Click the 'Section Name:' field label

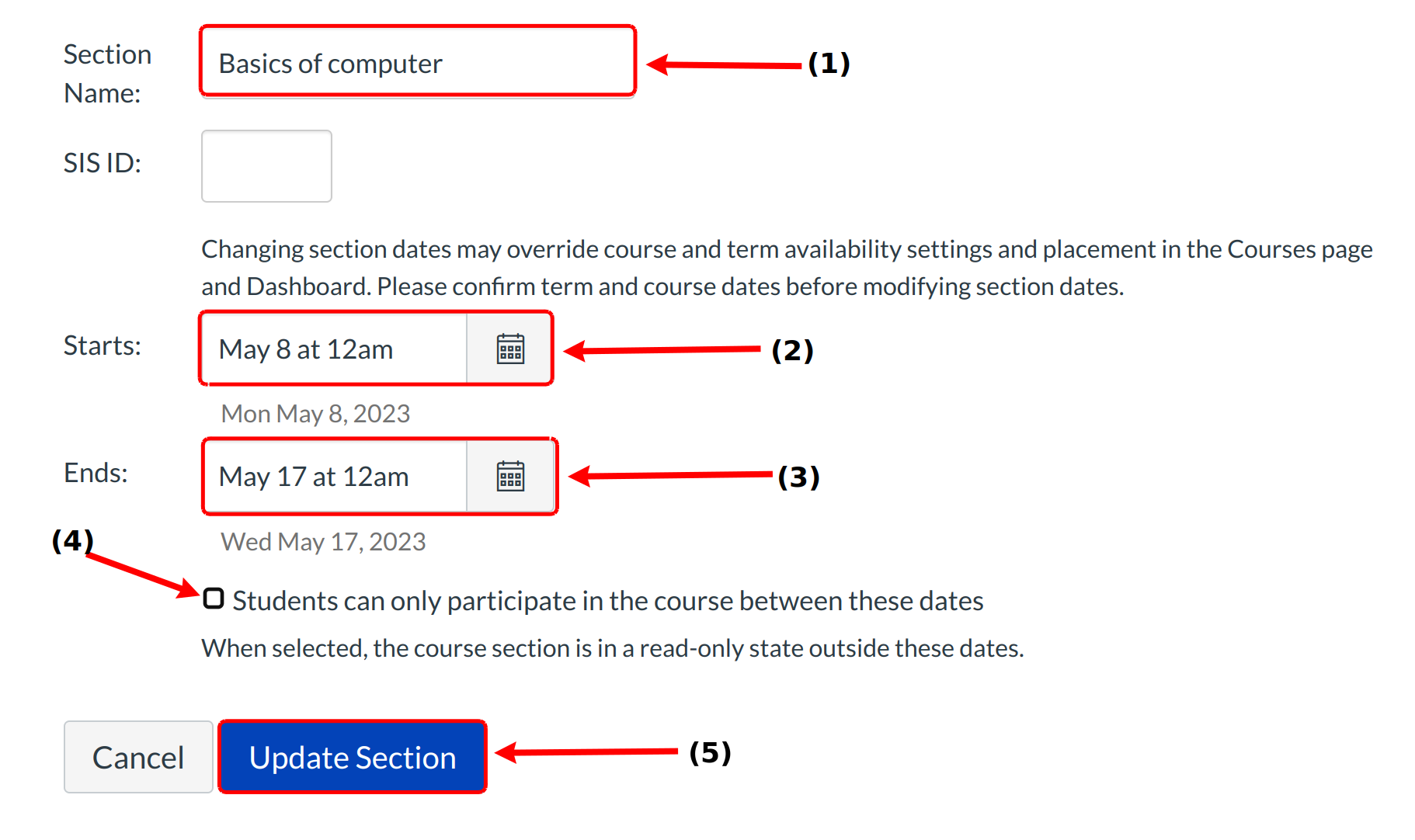click(107, 74)
